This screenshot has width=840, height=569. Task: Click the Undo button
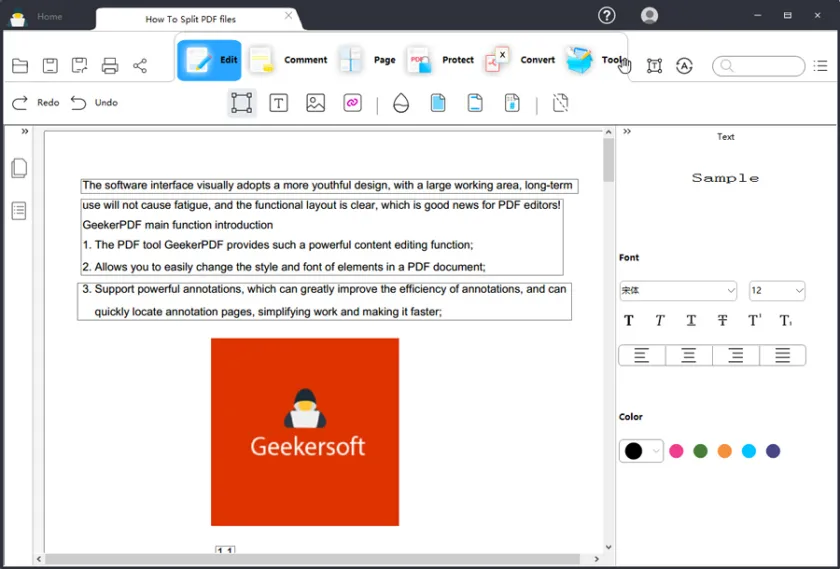[94, 103]
